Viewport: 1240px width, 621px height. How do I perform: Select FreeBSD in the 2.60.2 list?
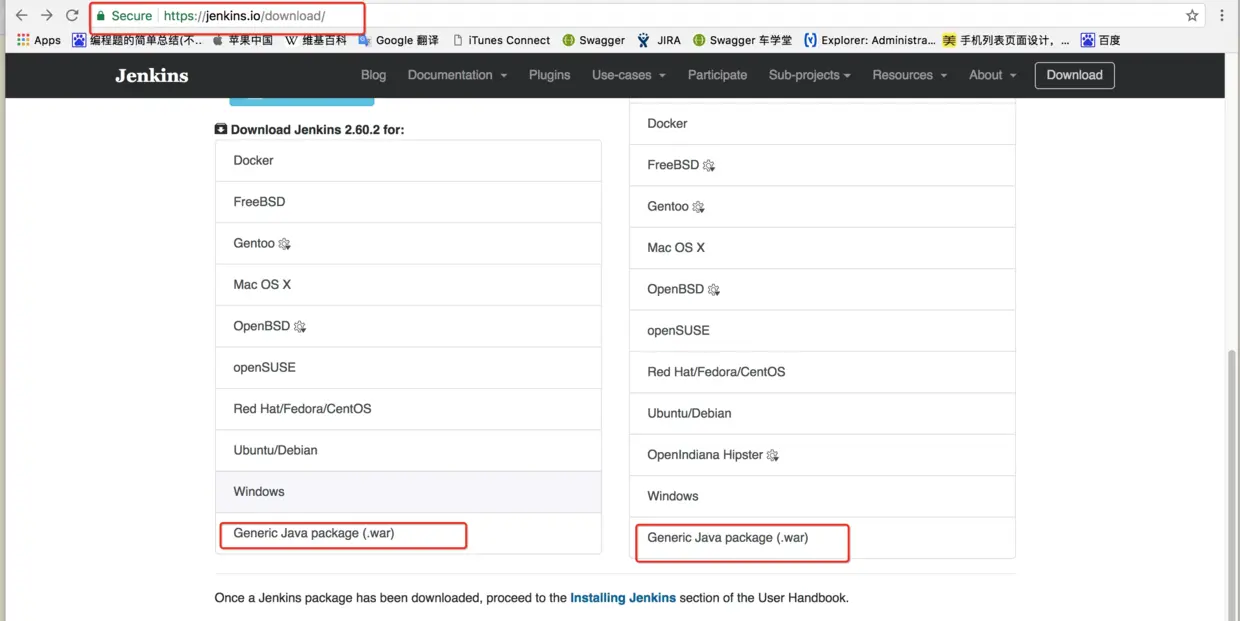click(x=408, y=202)
